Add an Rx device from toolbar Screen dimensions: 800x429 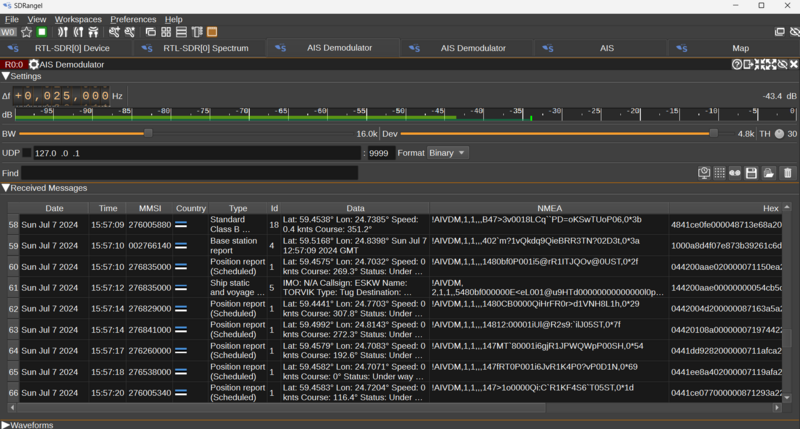click(62, 32)
